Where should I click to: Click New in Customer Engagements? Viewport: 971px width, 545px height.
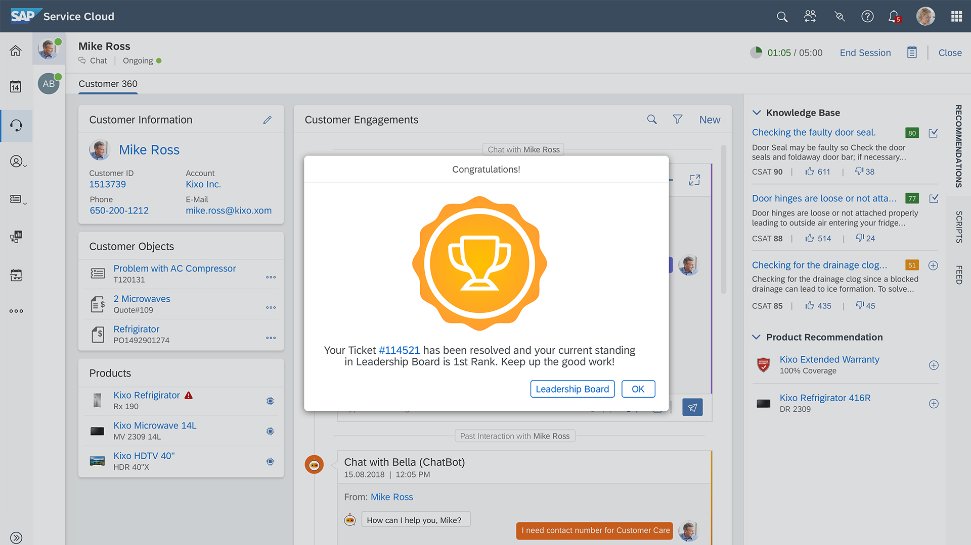coord(709,120)
